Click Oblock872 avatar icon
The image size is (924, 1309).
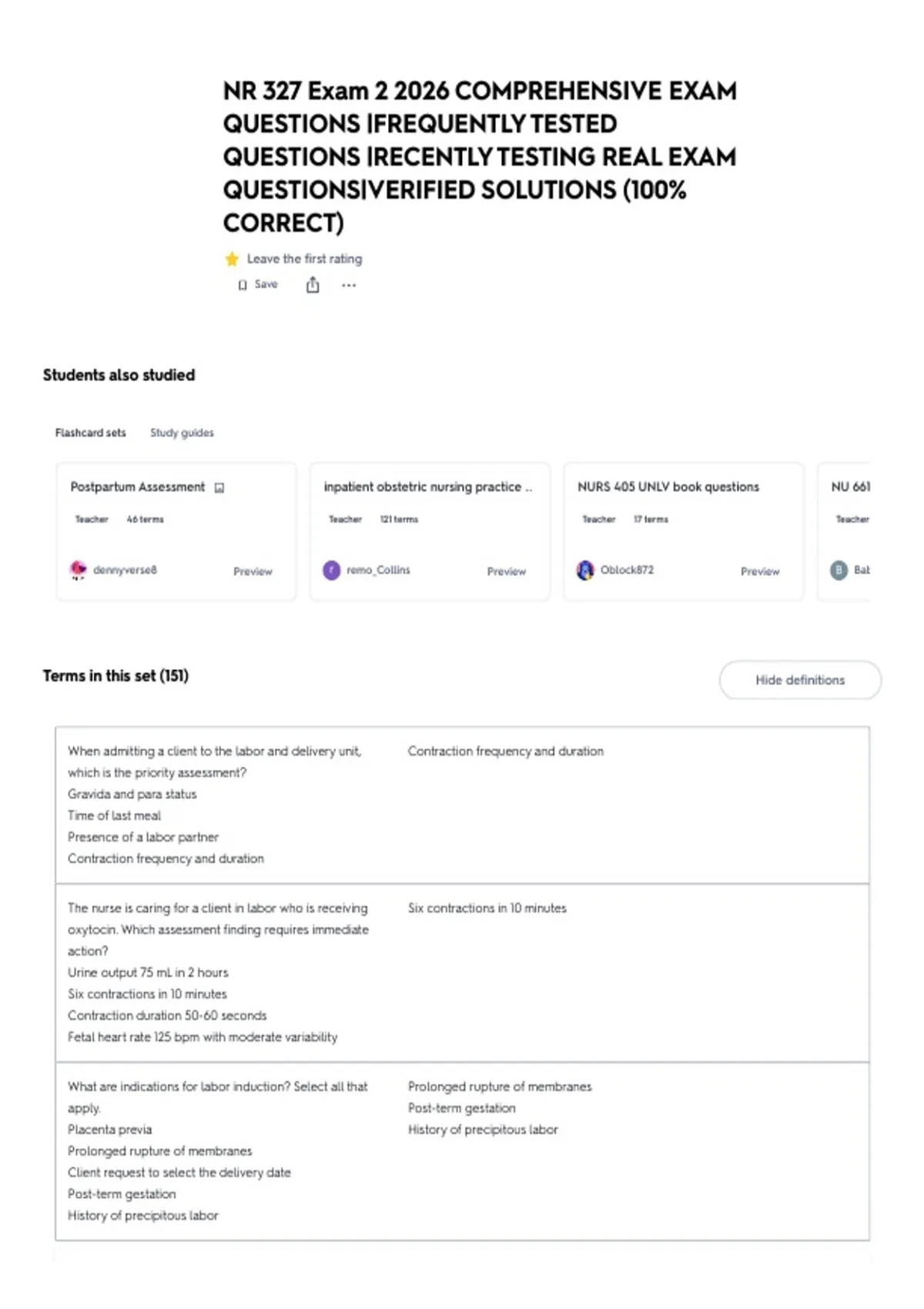point(585,571)
